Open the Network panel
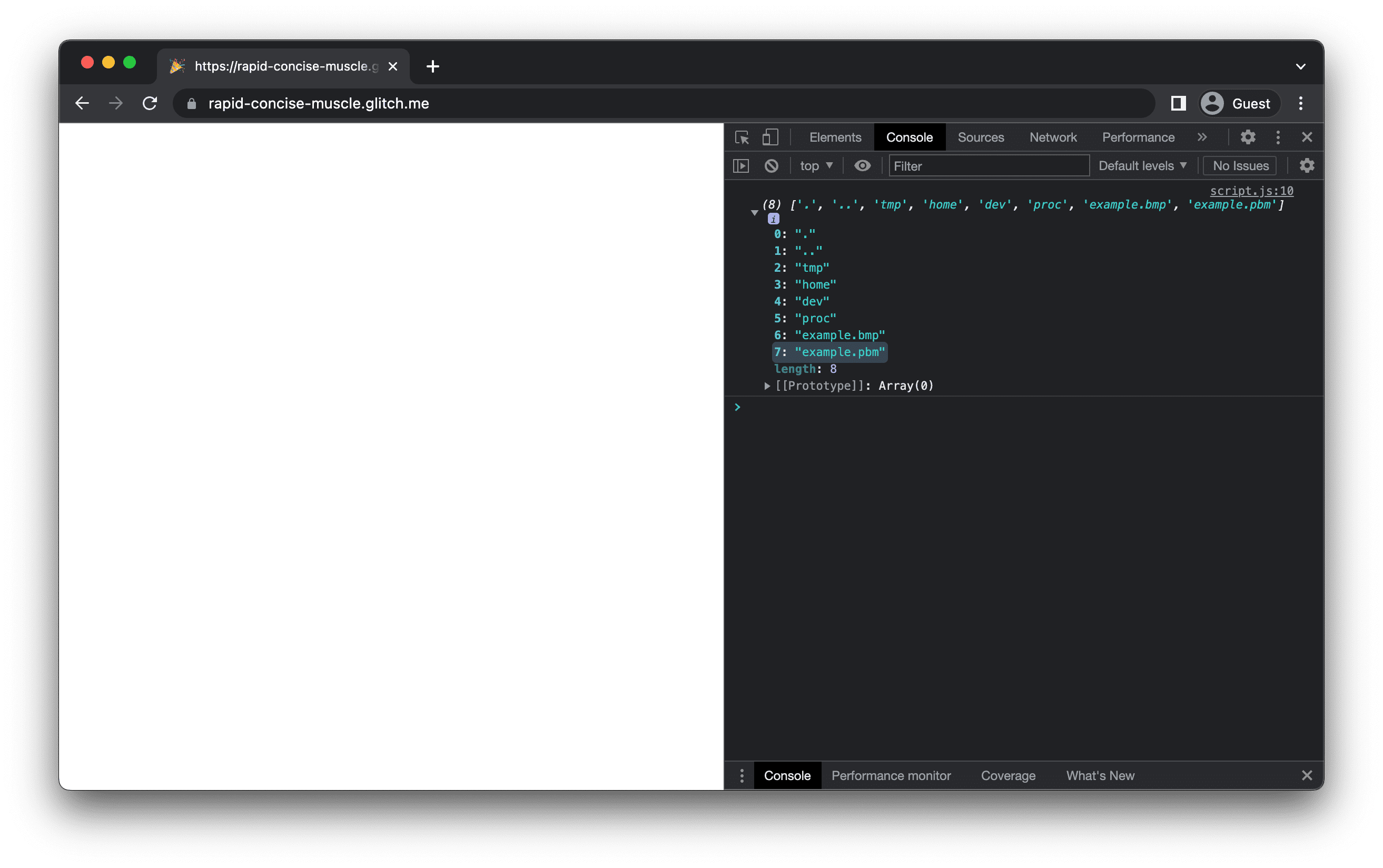Screen dimensions: 1383x868 point(1052,137)
